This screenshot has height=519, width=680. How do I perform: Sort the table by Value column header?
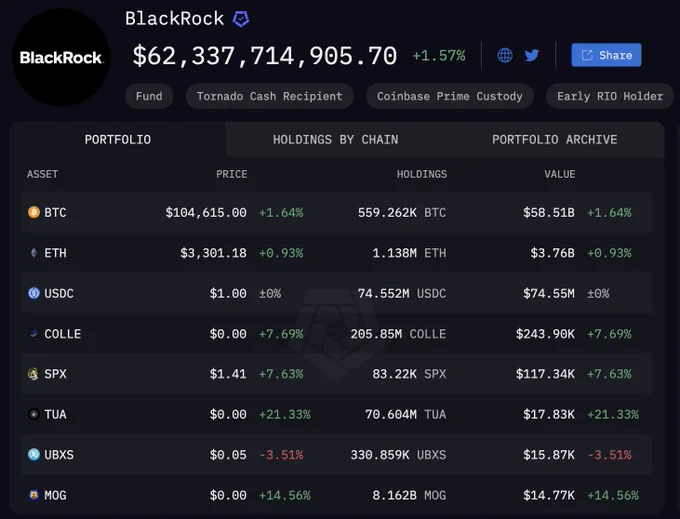tap(560, 174)
